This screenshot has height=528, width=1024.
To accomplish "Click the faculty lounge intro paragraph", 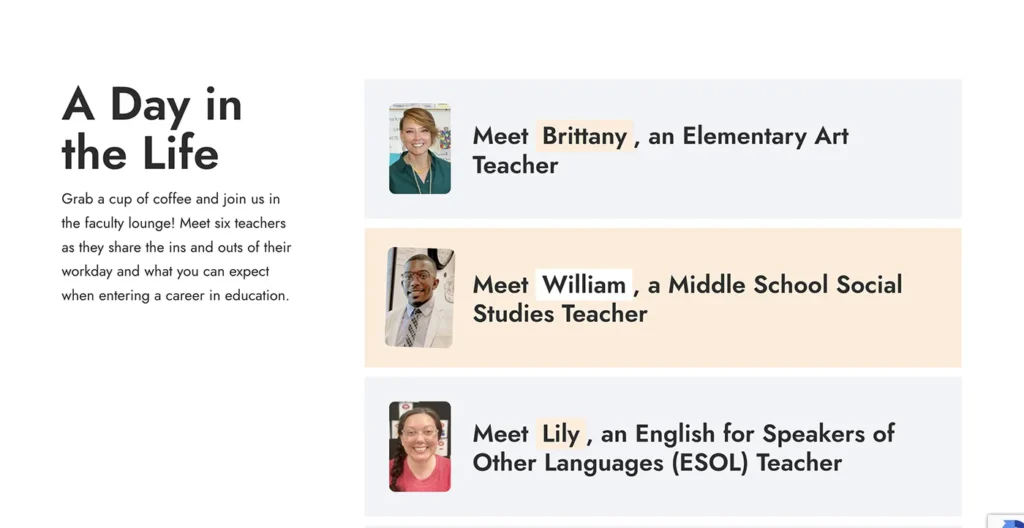I will click(176, 247).
